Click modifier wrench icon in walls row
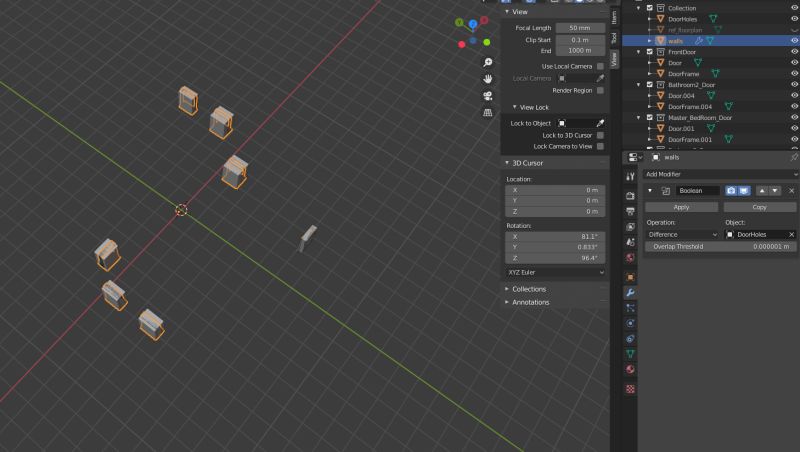The width and height of the screenshot is (800, 452). pyautogui.click(x=698, y=41)
